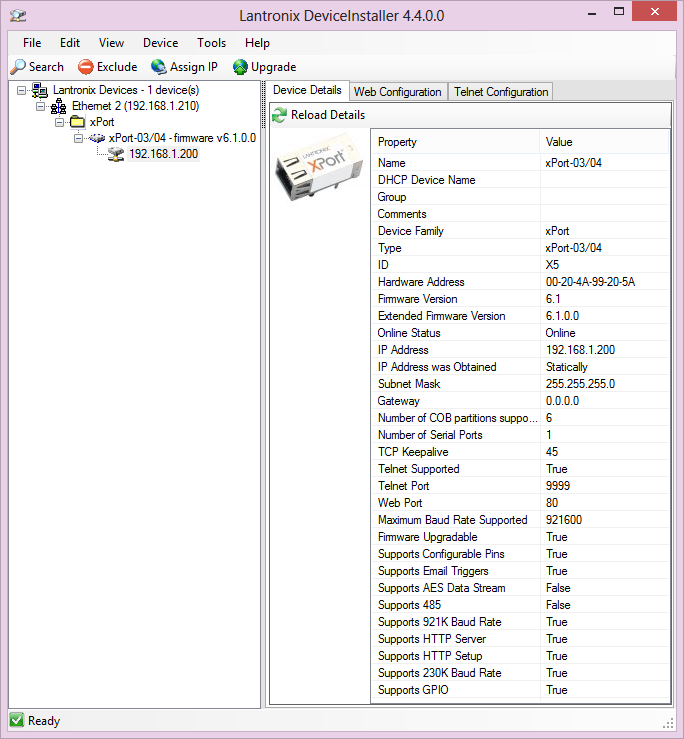Click the IP Address value 192.168.1.200
The width and height of the screenshot is (684, 739).
(580, 350)
